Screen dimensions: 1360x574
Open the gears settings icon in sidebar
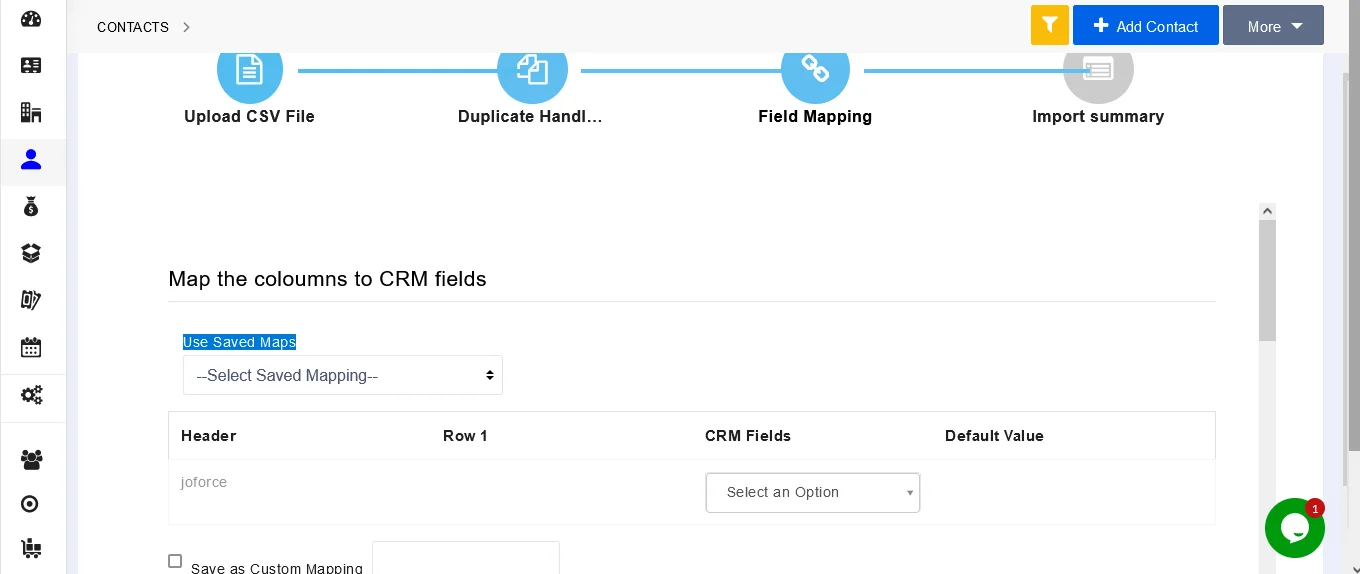31,395
